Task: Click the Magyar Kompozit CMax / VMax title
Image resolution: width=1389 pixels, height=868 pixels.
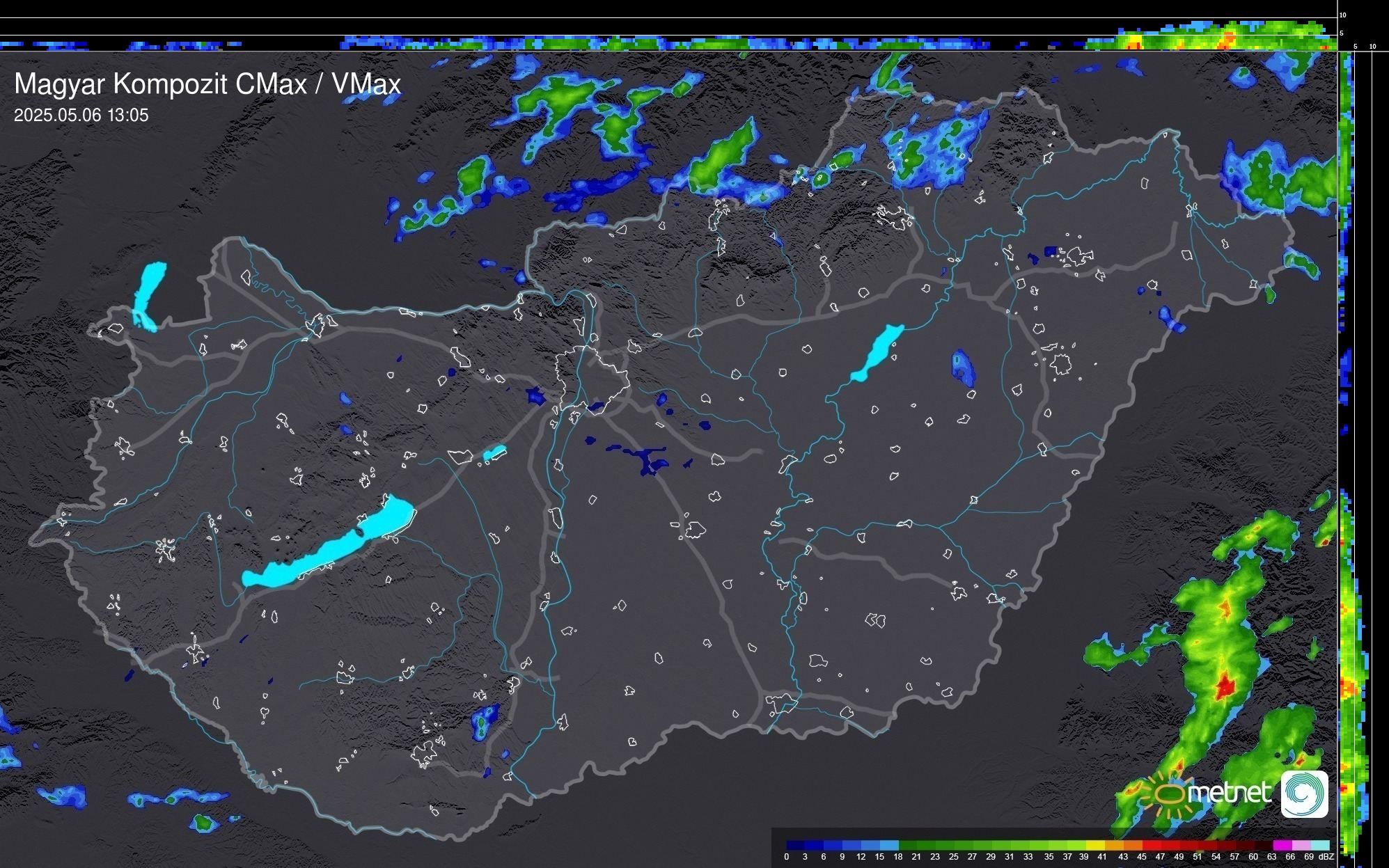Action: pos(207,84)
